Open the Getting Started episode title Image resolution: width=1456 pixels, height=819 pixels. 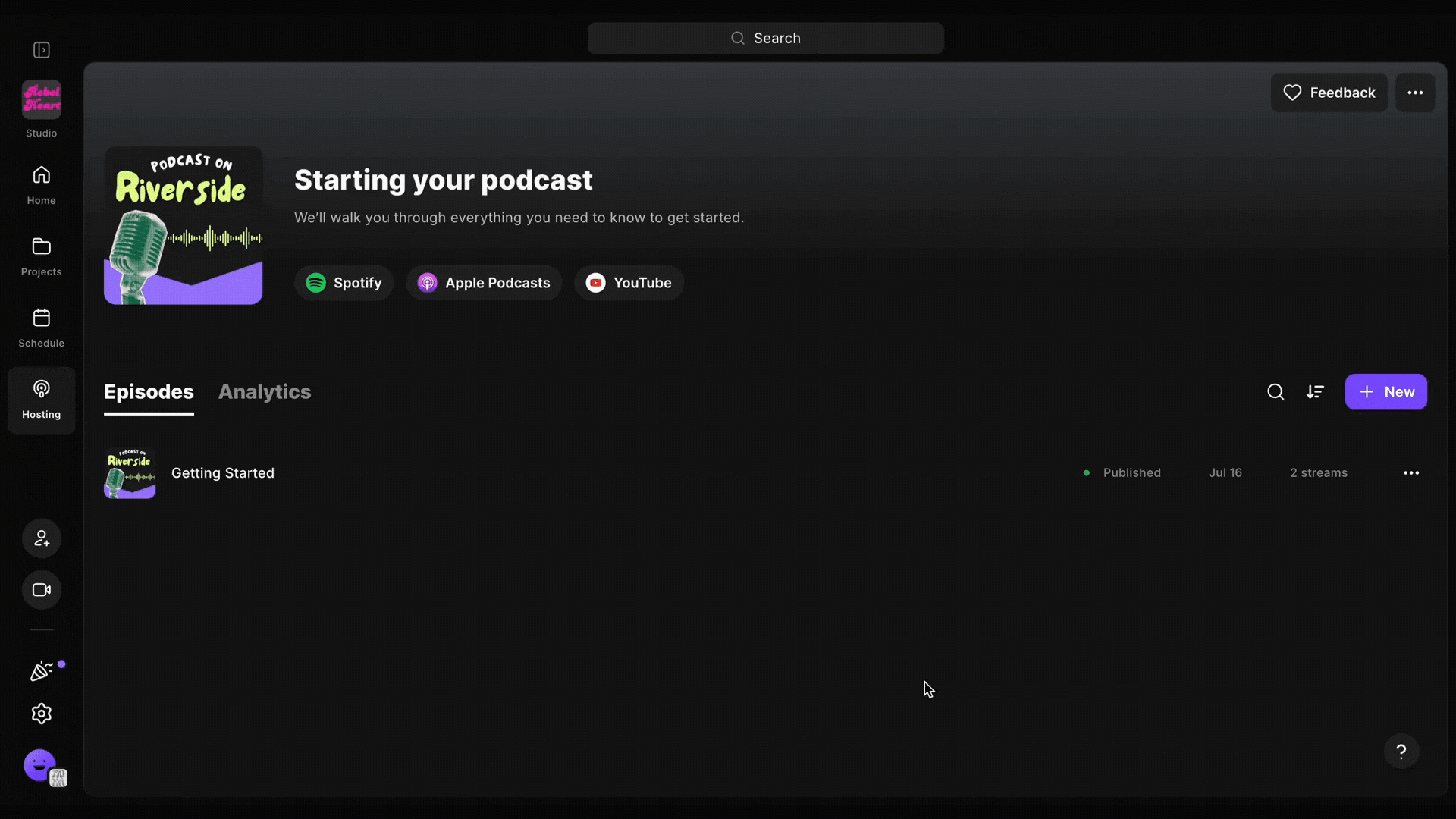point(223,473)
